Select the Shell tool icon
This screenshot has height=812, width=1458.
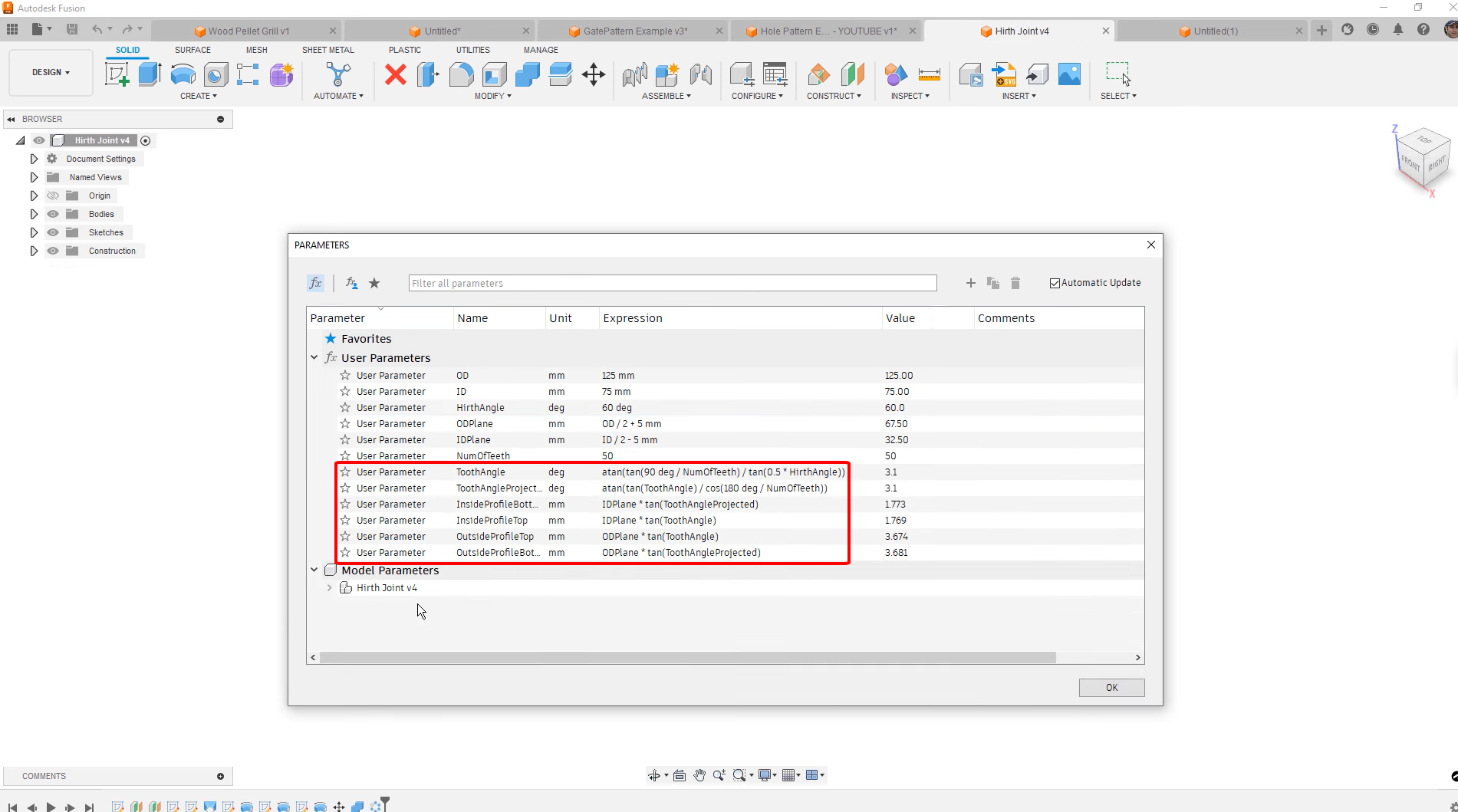click(x=495, y=74)
